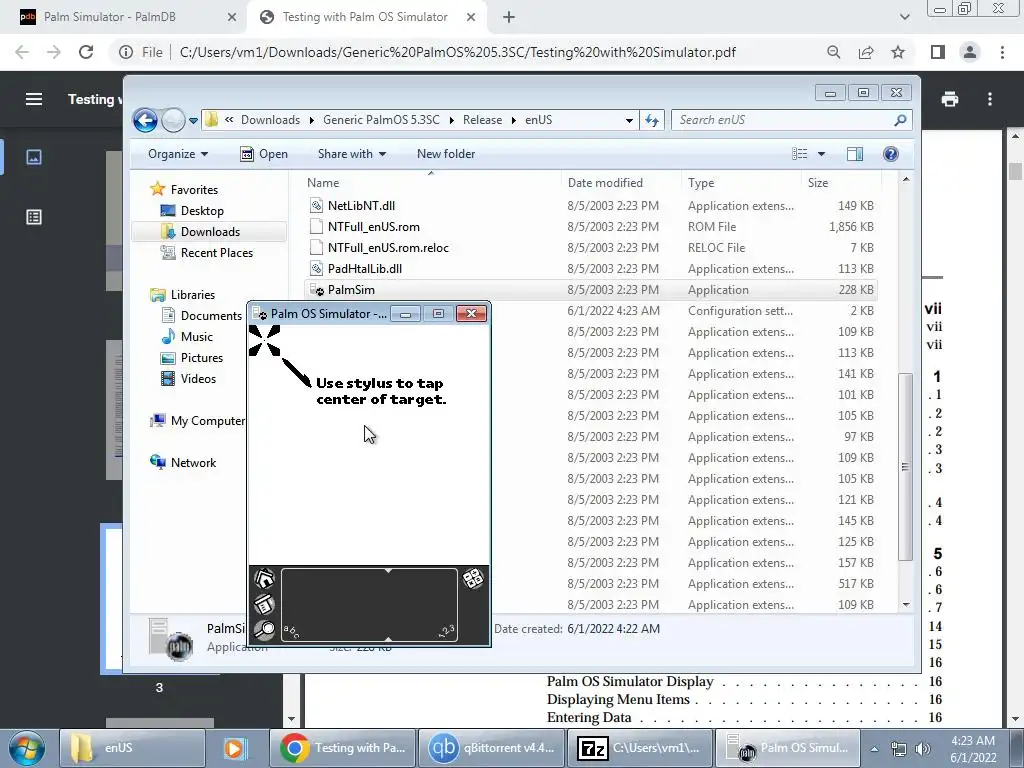Select Documents library in navigation pane
This screenshot has height=768, width=1024.
pyautogui.click(x=211, y=316)
